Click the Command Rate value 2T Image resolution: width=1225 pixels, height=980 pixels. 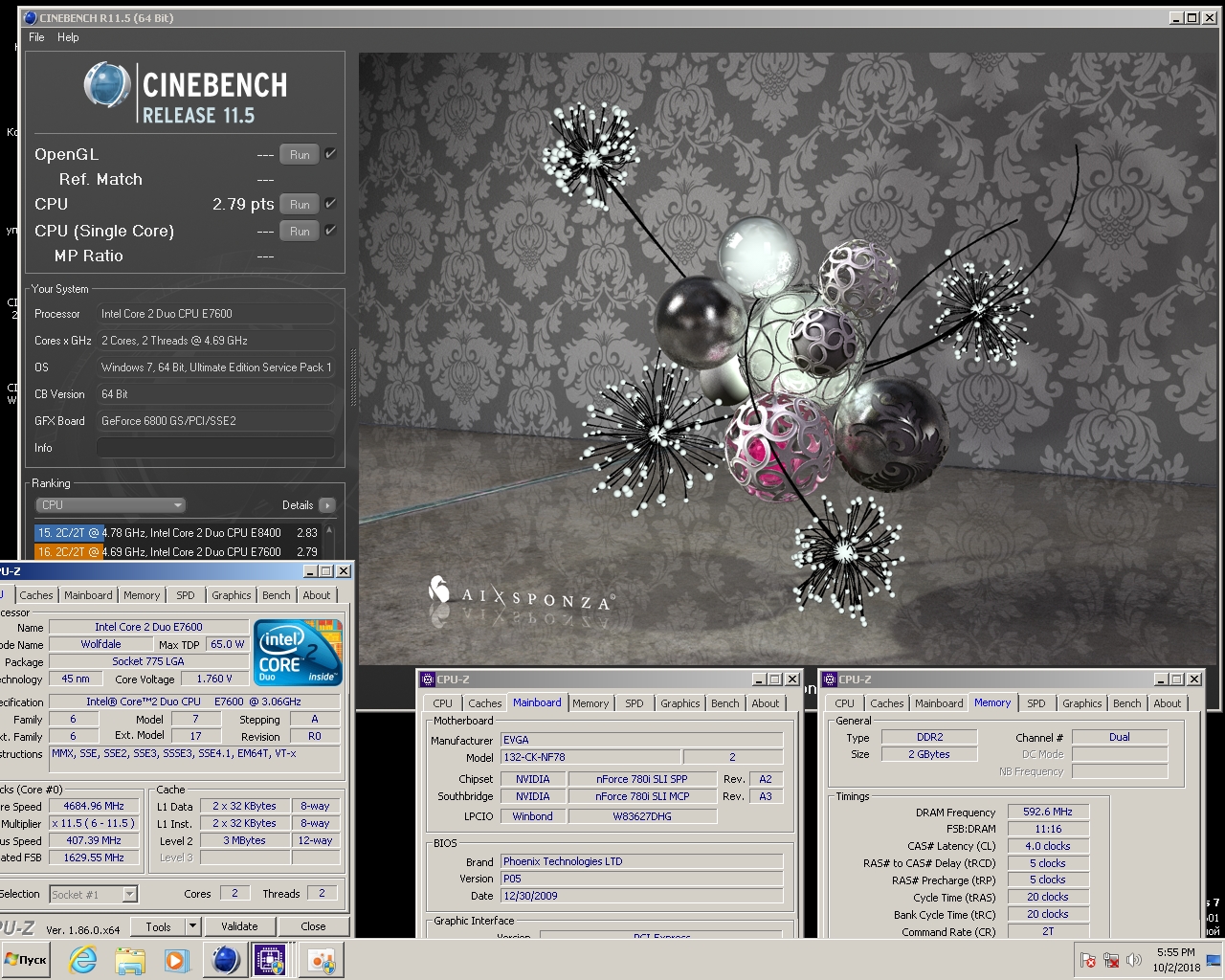1048,931
